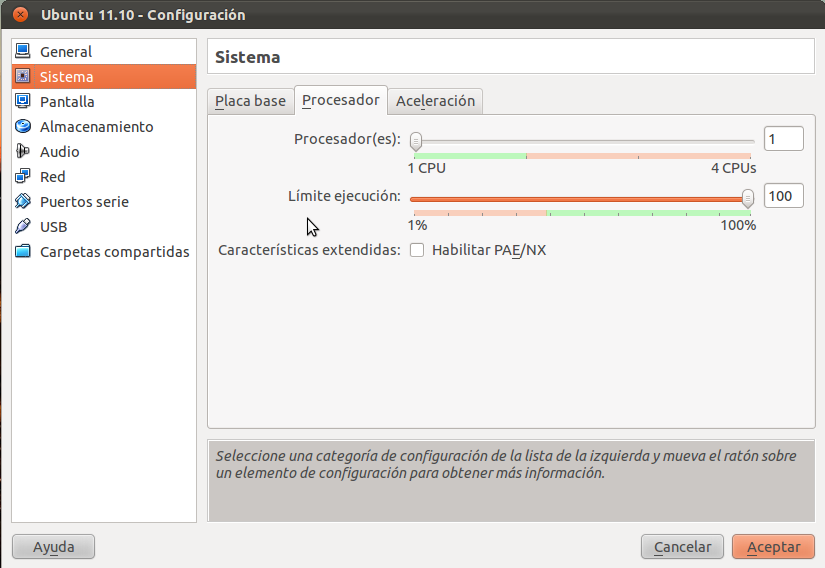Confirm settings with the Aceptar button
The width and height of the screenshot is (825, 568).
(773, 547)
